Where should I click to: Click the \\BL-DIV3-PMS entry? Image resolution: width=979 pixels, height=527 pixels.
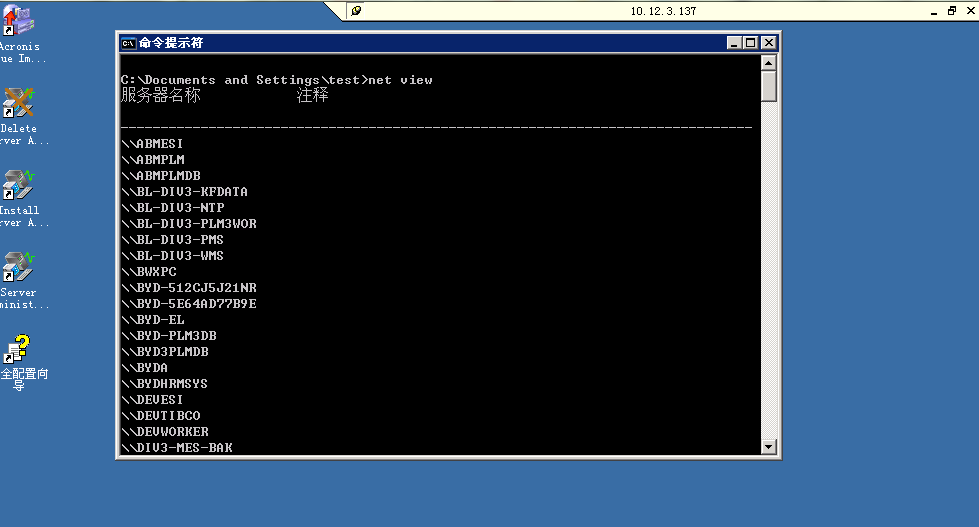click(172, 240)
